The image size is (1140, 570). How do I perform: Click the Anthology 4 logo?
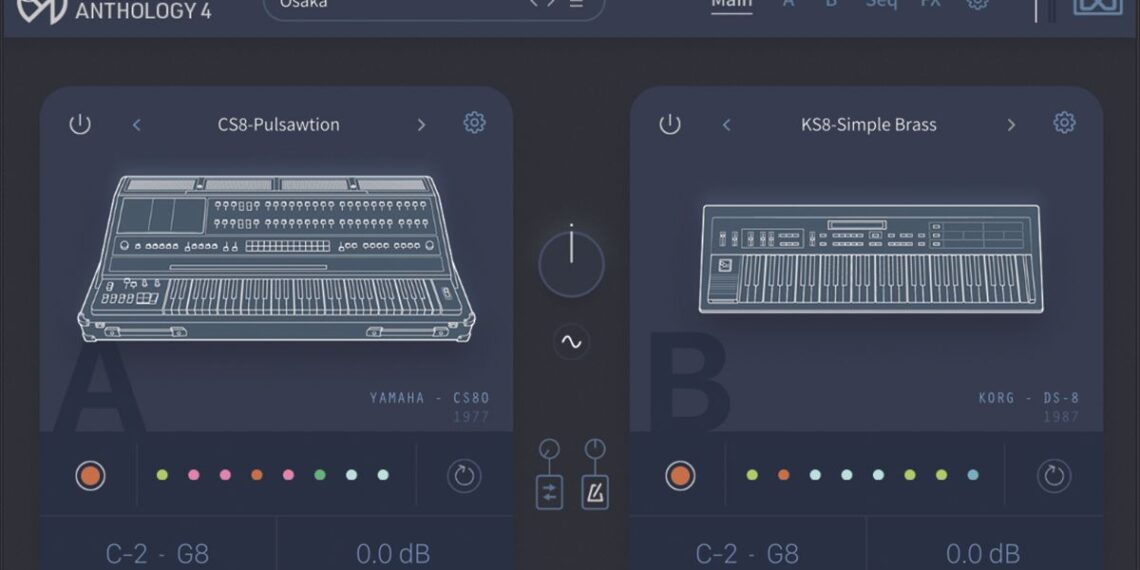tap(114, 11)
